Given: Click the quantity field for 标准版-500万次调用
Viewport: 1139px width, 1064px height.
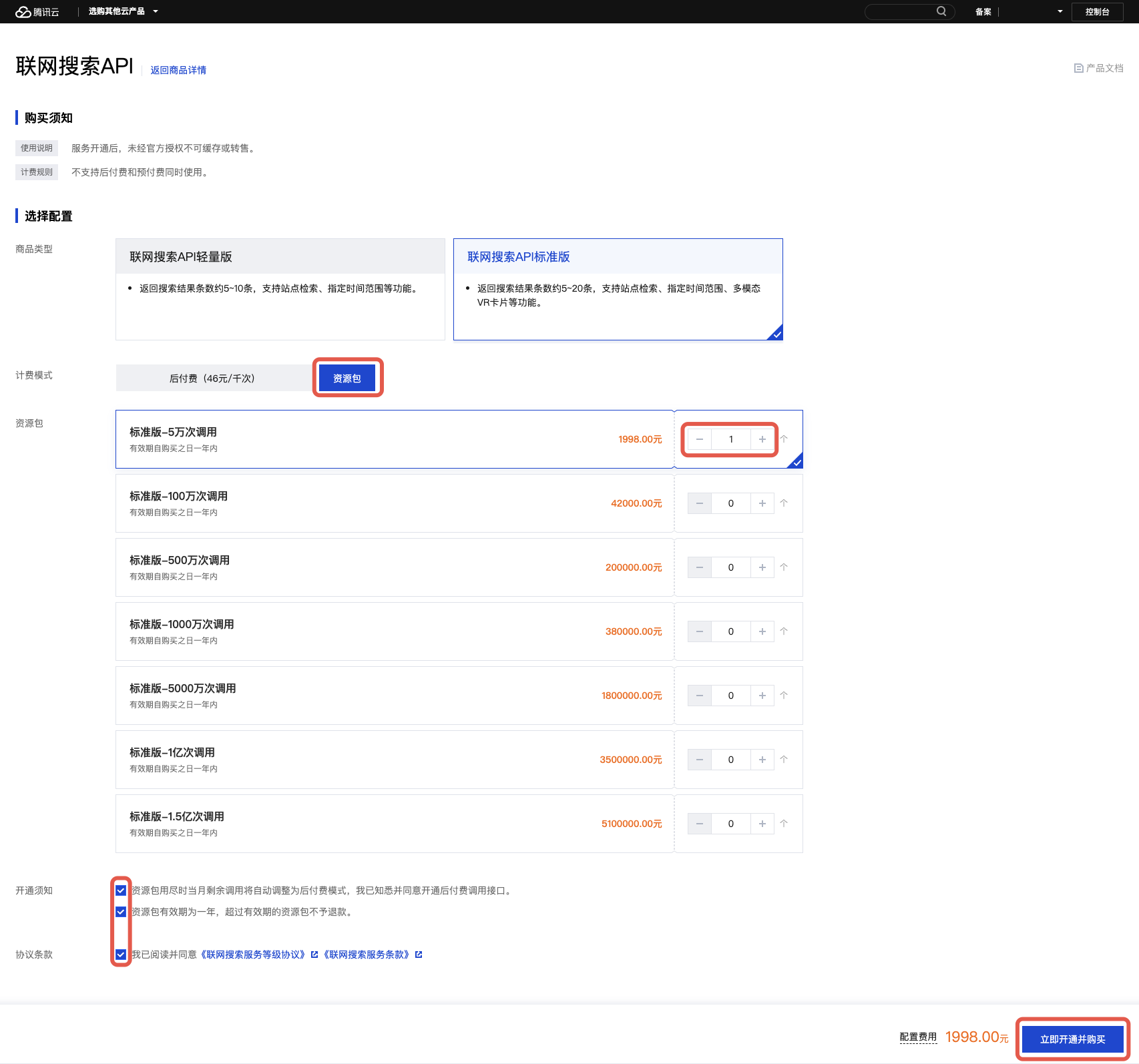Looking at the screenshot, I should click(731, 567).
